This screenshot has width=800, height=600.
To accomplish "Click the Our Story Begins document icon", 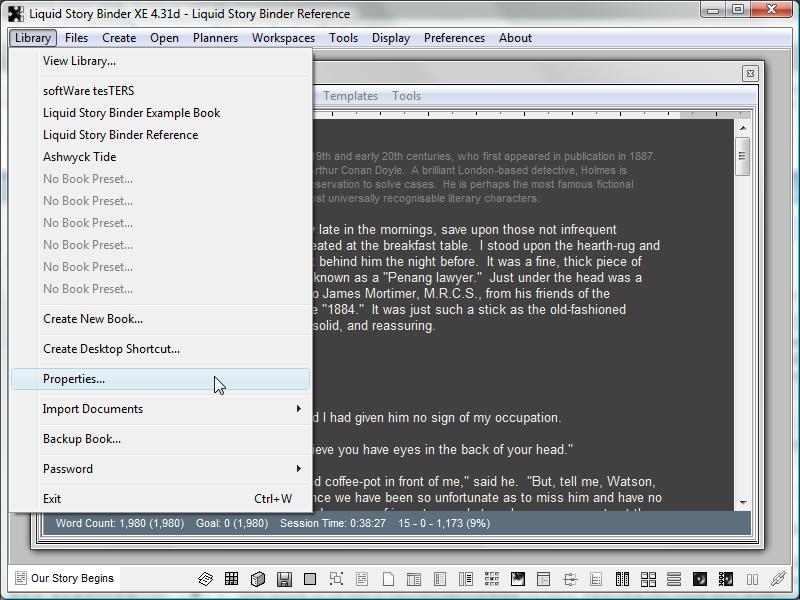I will click(20, 579).
